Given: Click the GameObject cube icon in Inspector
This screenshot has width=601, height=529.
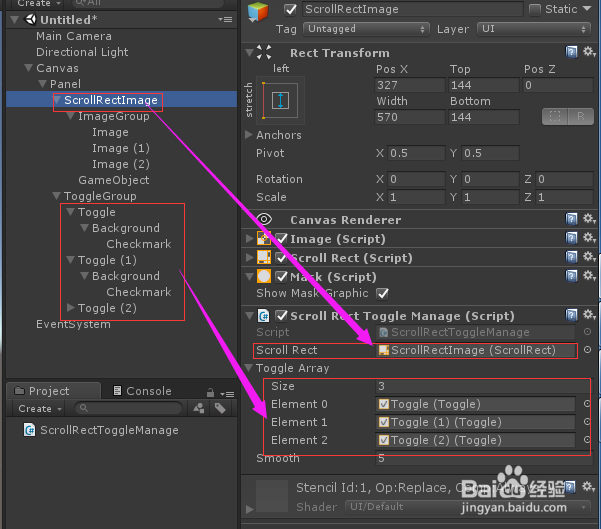Looking at the screenshot, I should [x=258, y=12].
